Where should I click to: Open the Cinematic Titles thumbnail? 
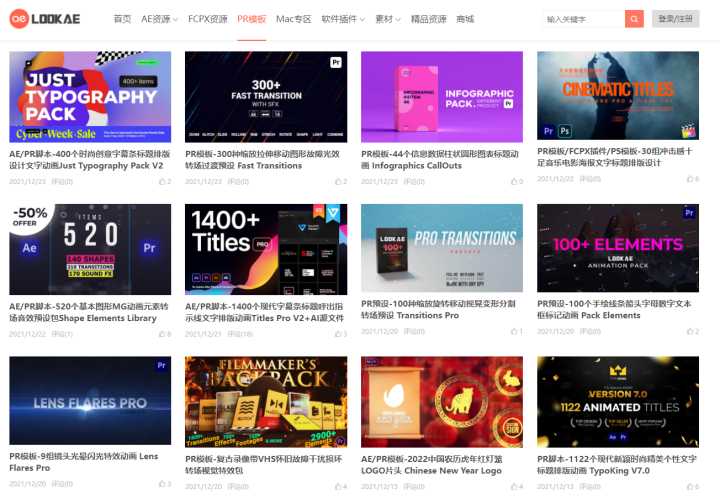(x=618, y=95)
